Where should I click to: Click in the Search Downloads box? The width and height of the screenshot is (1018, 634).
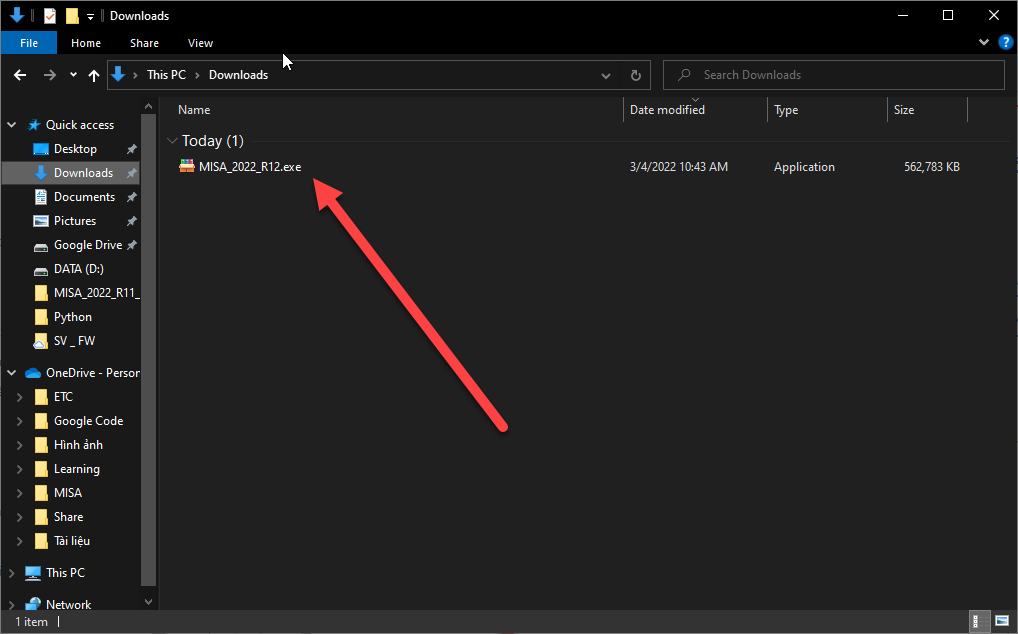[x=834, y=75]
